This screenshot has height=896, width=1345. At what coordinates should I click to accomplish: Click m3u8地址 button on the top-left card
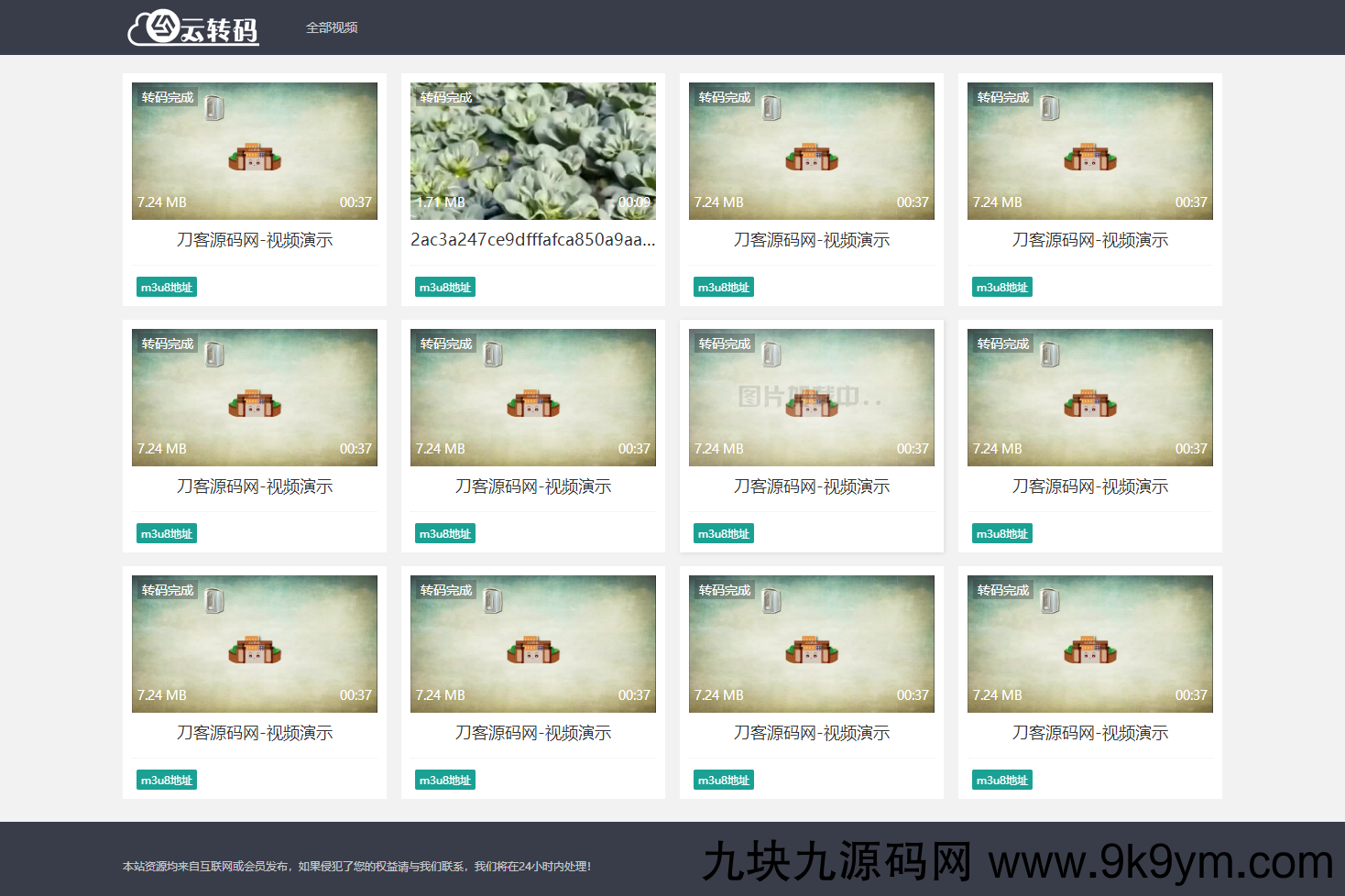(167, 288)
